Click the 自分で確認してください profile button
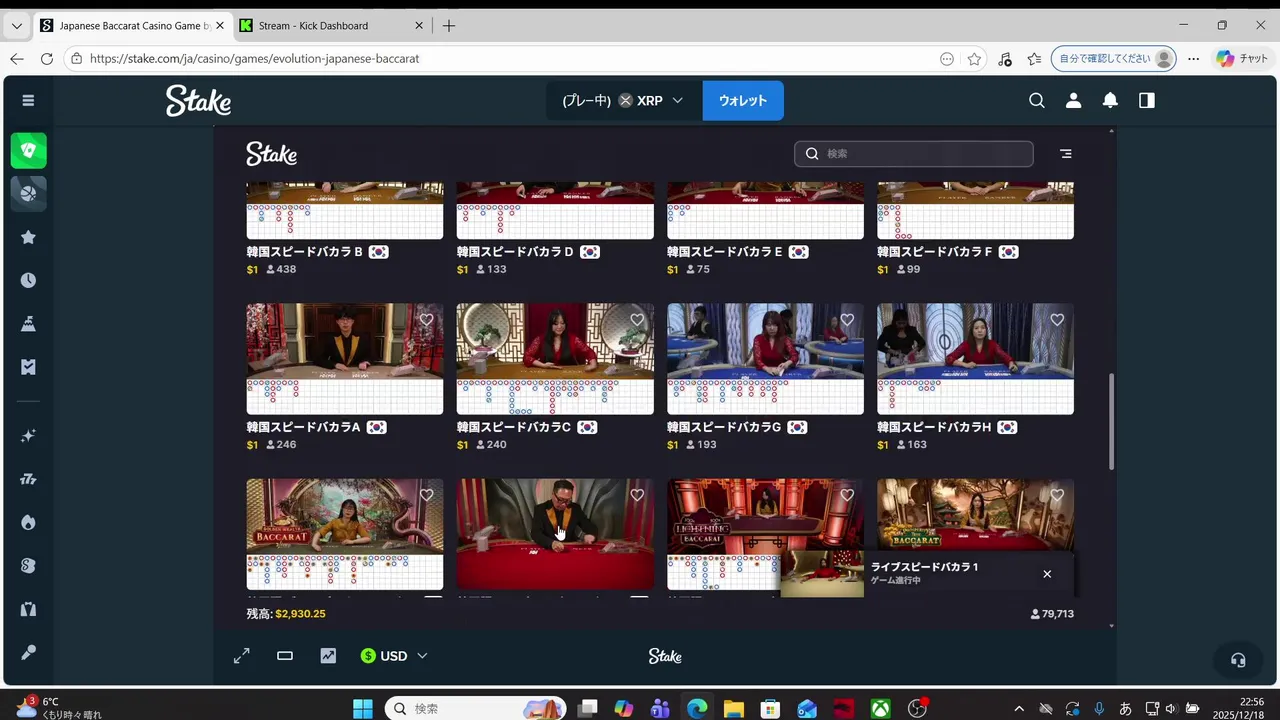1280x720 pixels. coord(1114,59)
